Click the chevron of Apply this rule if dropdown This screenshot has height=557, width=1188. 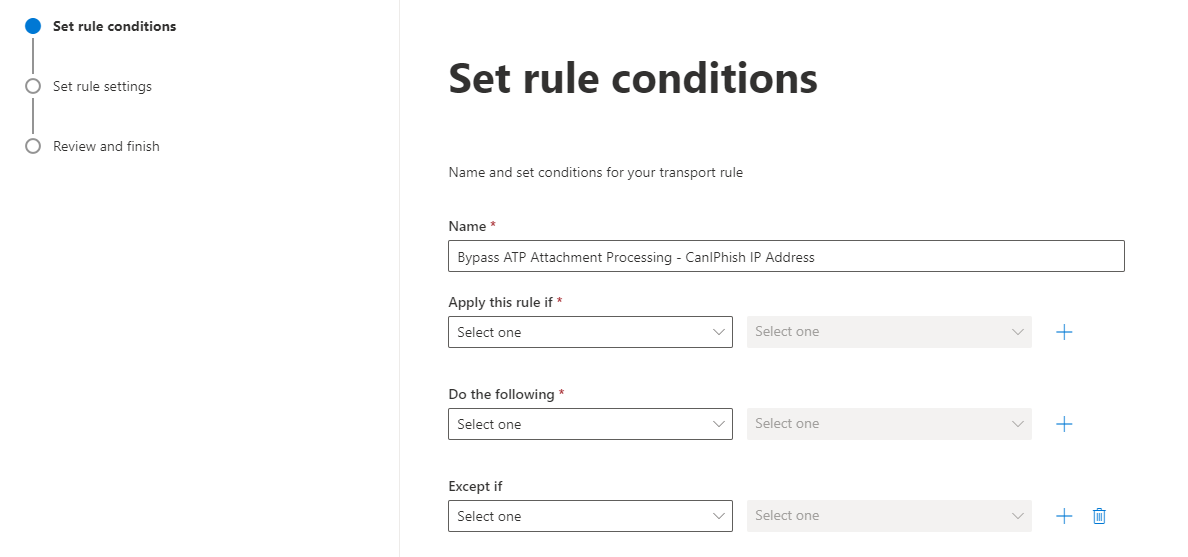(718, 332)
